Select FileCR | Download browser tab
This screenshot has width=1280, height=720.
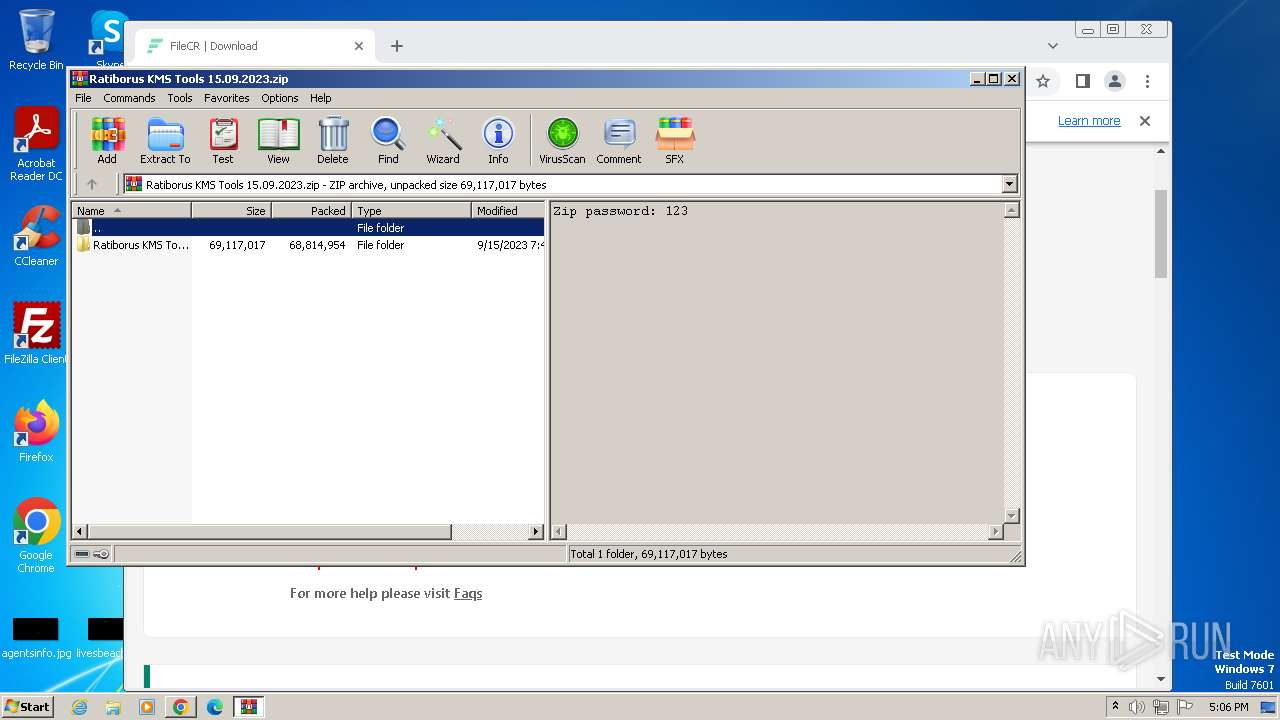click(x=255, y=46)
